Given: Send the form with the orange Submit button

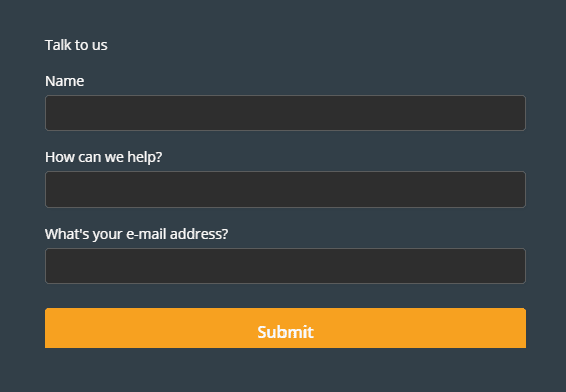Looking at the screenshot, I should 285,328.
